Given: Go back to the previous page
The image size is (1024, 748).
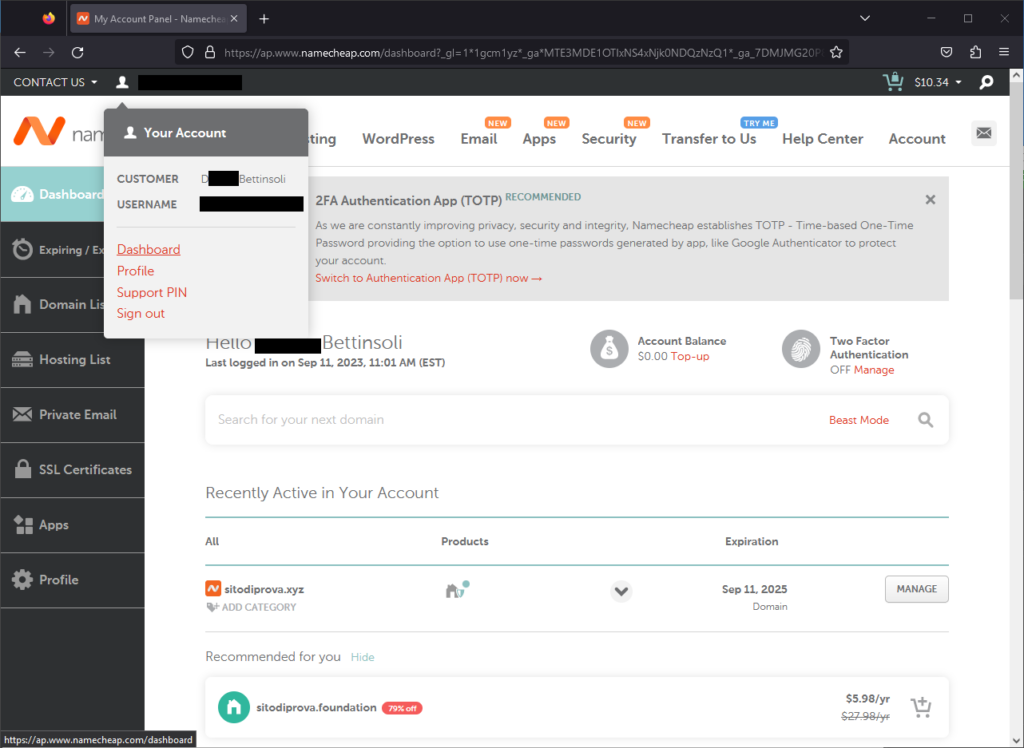Looking at the screenshot, I should (x=20, y=52).
